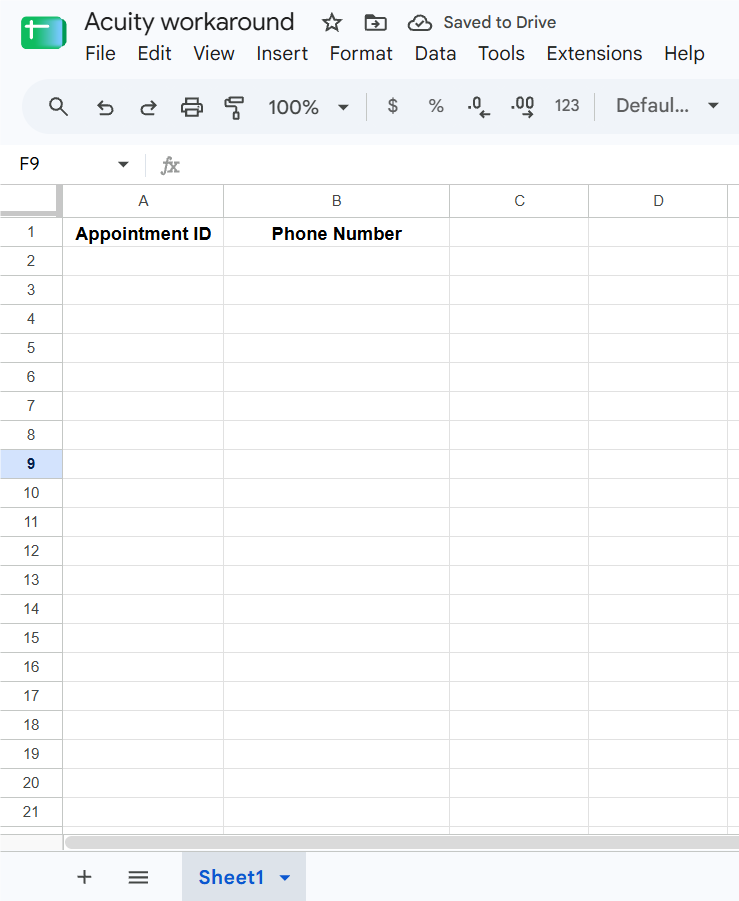Open the Tools menu

pos(501,53)
